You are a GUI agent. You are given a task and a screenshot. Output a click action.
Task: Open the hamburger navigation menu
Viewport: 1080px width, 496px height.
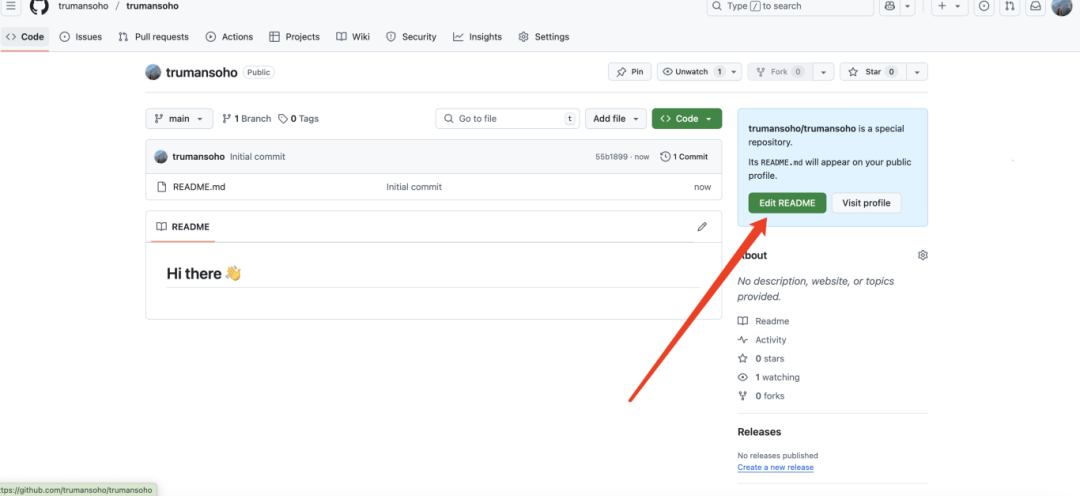coord(11,6)
